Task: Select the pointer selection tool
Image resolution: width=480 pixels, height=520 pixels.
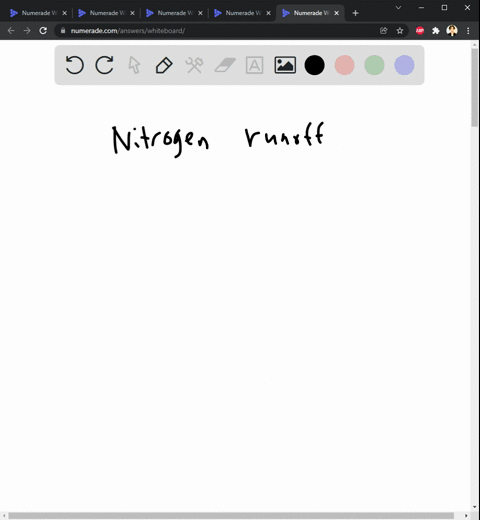Action: (x=134, y=65)
